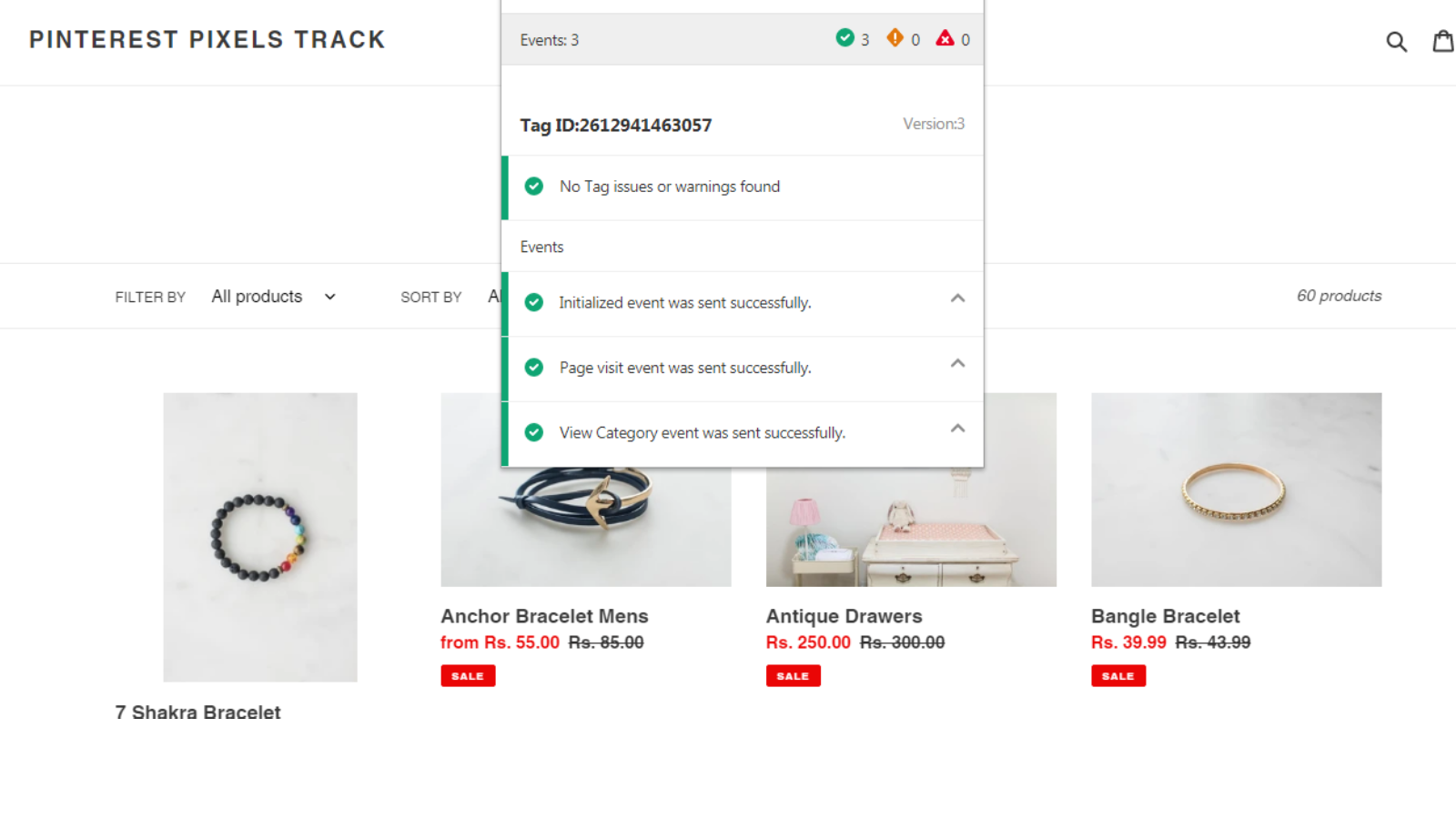Viewport: 1456px width, 819px height.
Task: Collapse the Page visit event chevron
Action: (957, 364)
